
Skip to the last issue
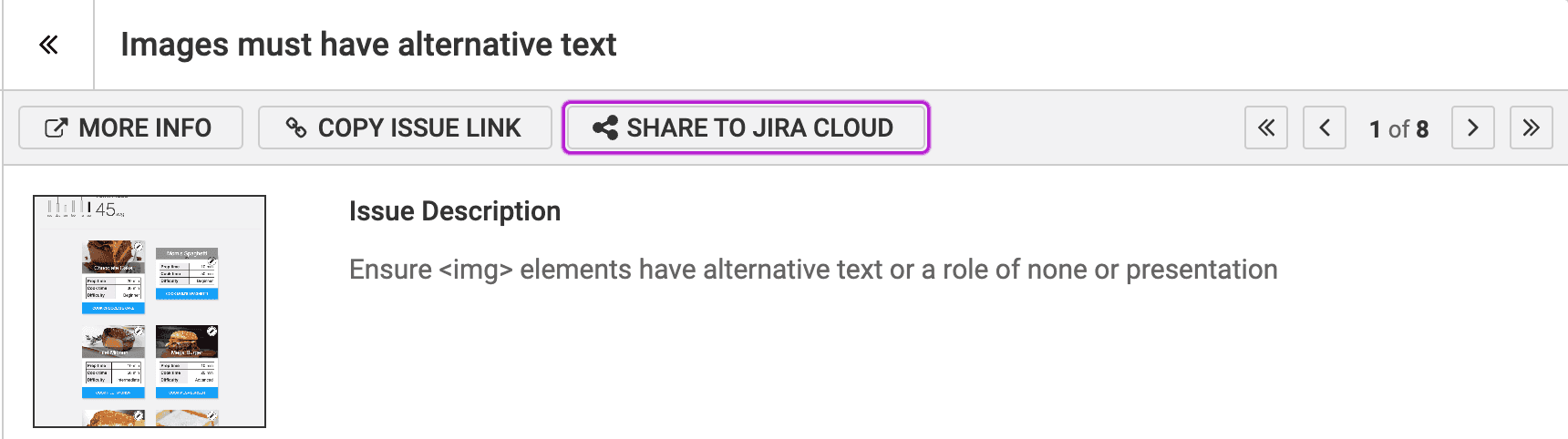pyautogui.click(x=1531, y=128)
